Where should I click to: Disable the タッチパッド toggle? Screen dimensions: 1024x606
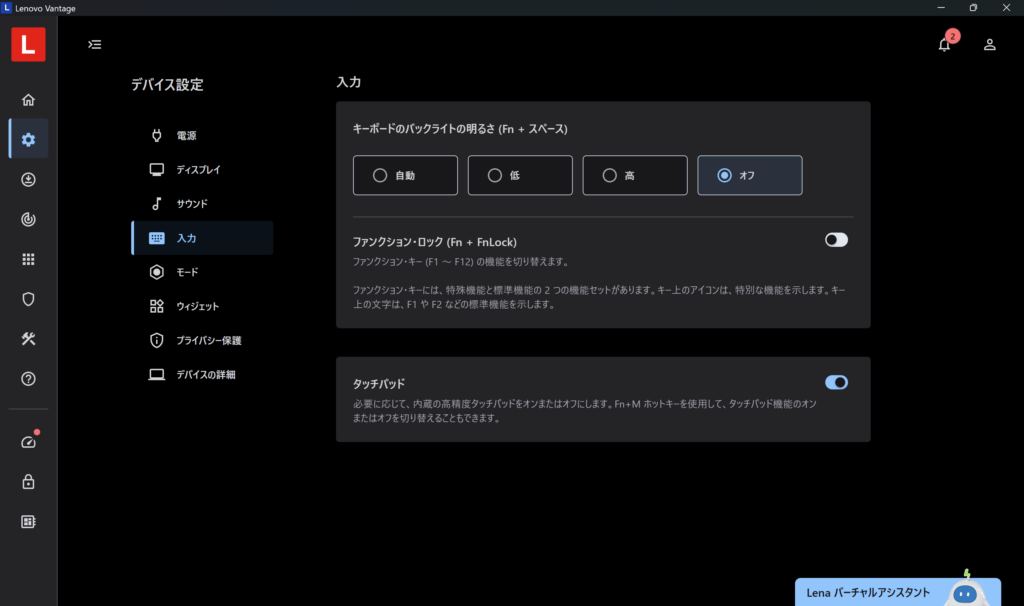(x=836, y=382)
